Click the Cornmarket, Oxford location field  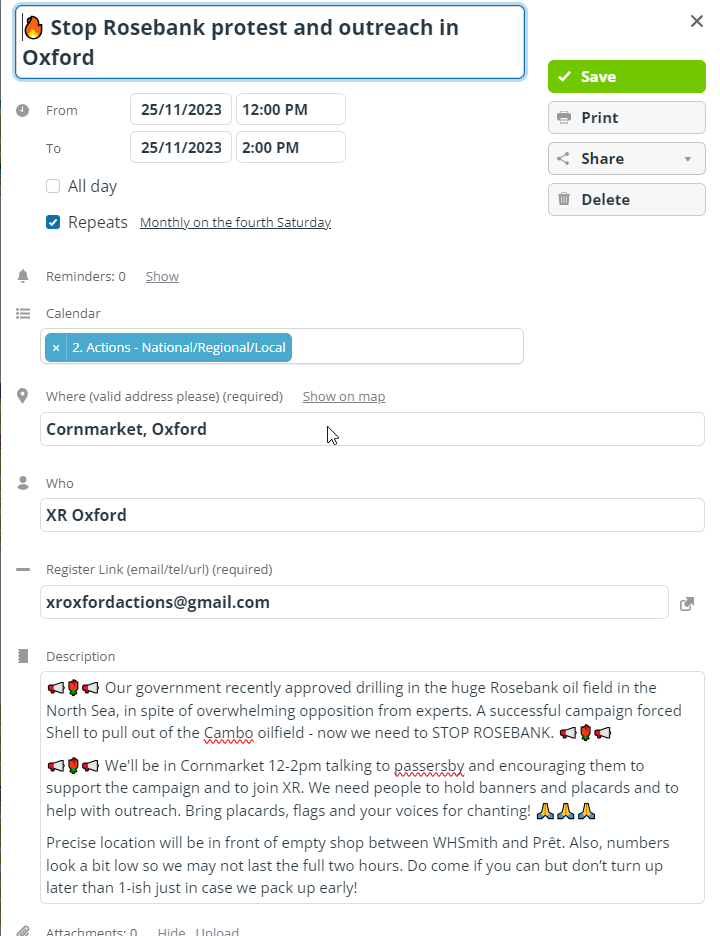pyautogui.click(x=372, y=429)
